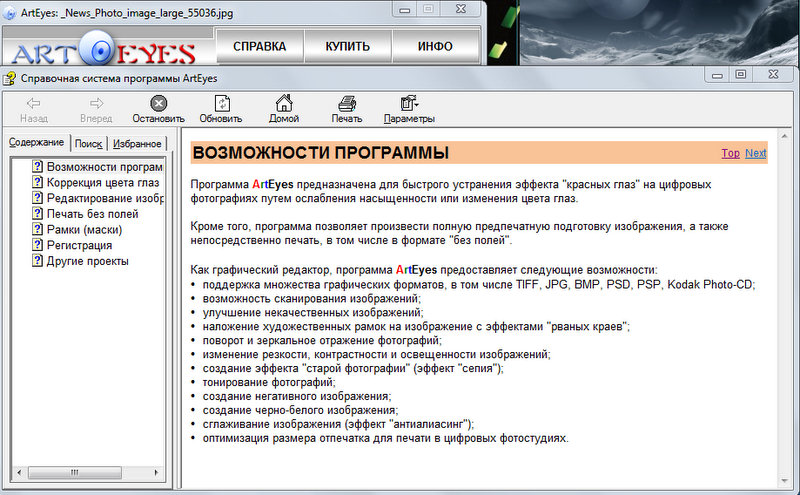
Task: Click the Назад back arrow icon
Action: (x=34, y=104)
